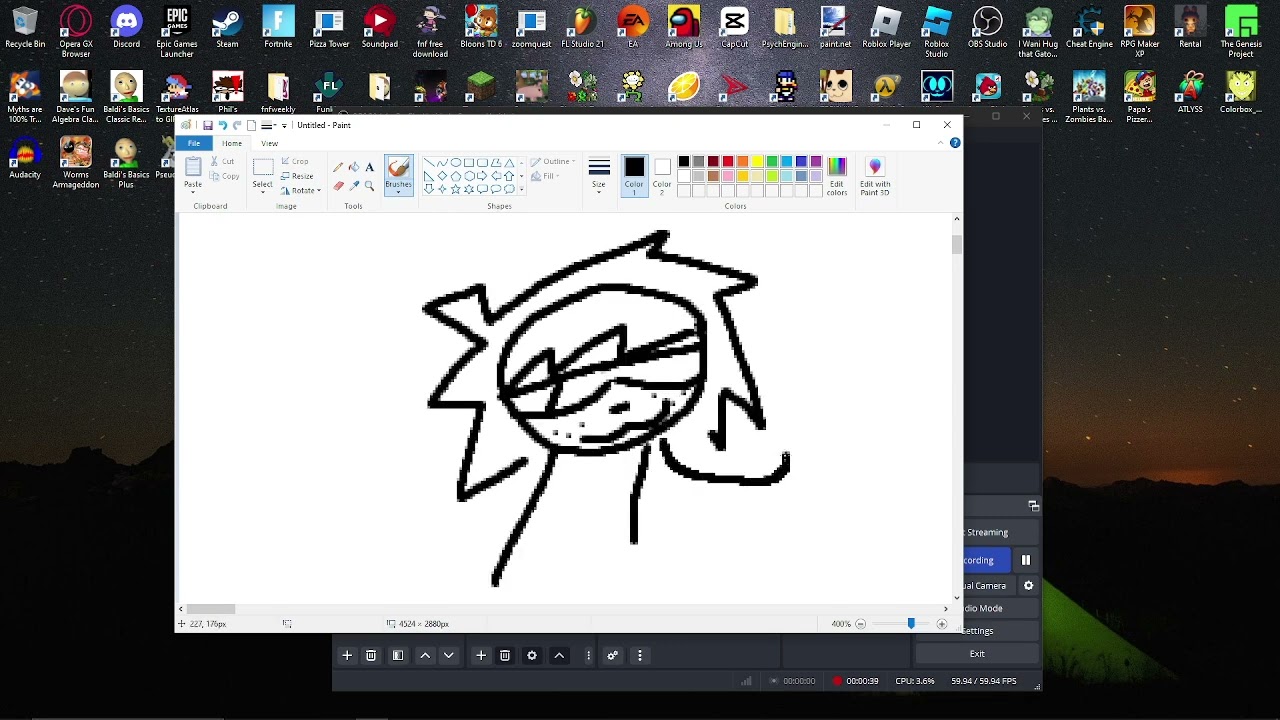
Task: Select the Color picker eyedropper tool
Action: pos(354,186)
